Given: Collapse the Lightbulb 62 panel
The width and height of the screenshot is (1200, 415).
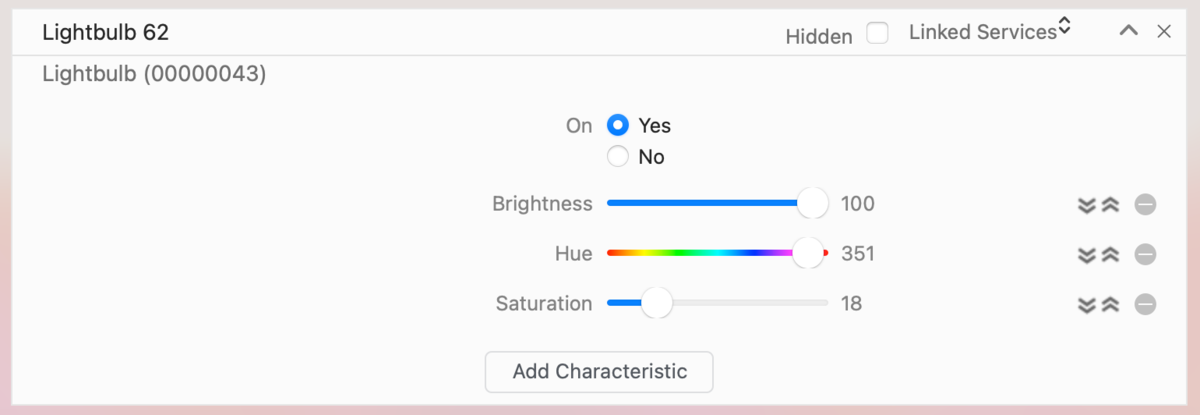Looking at the screenshot, I should click(x=1128, y=32).
